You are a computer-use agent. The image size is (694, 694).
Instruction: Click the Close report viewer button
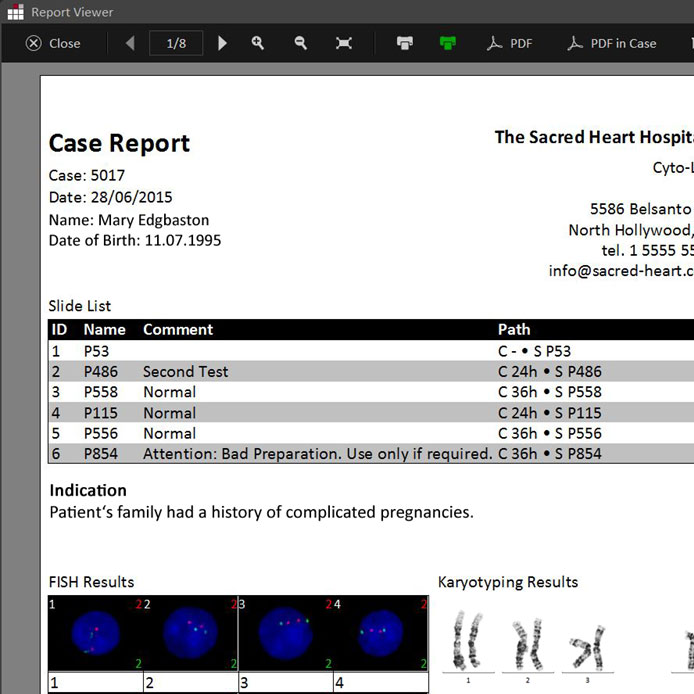point(53,43)
